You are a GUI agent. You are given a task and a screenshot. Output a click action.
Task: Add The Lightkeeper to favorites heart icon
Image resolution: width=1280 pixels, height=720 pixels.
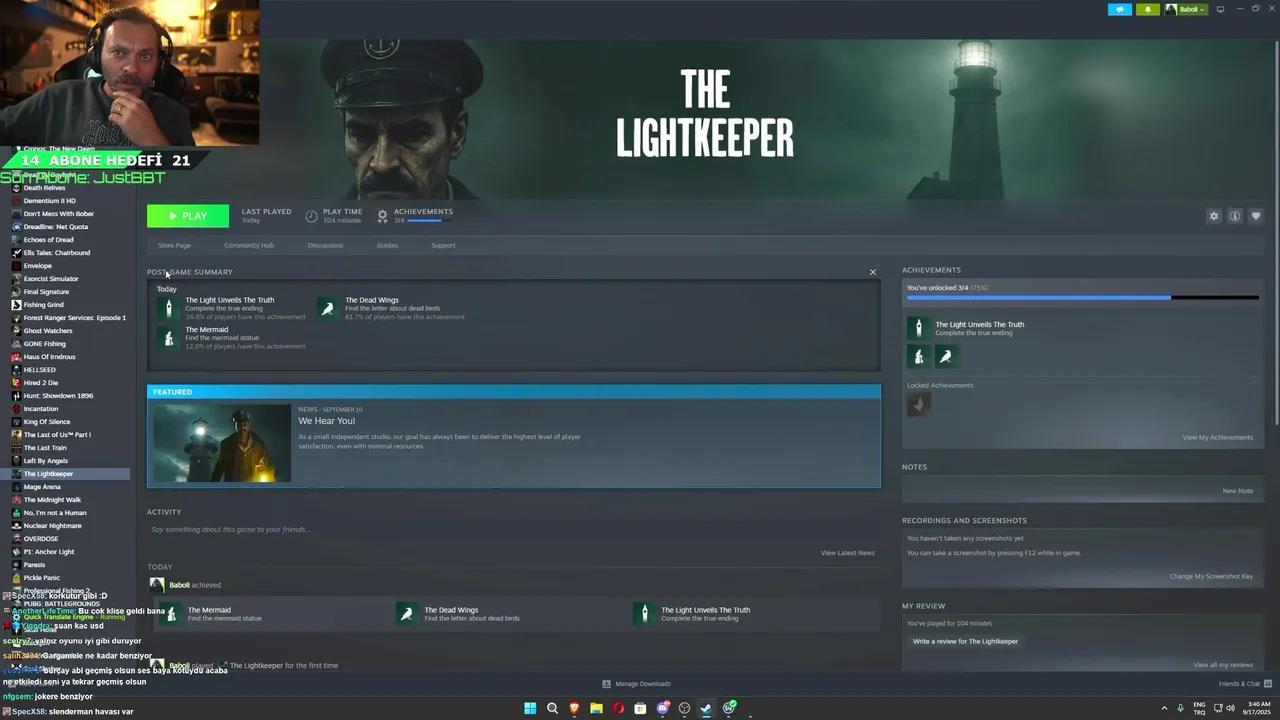coord(1256,216)
